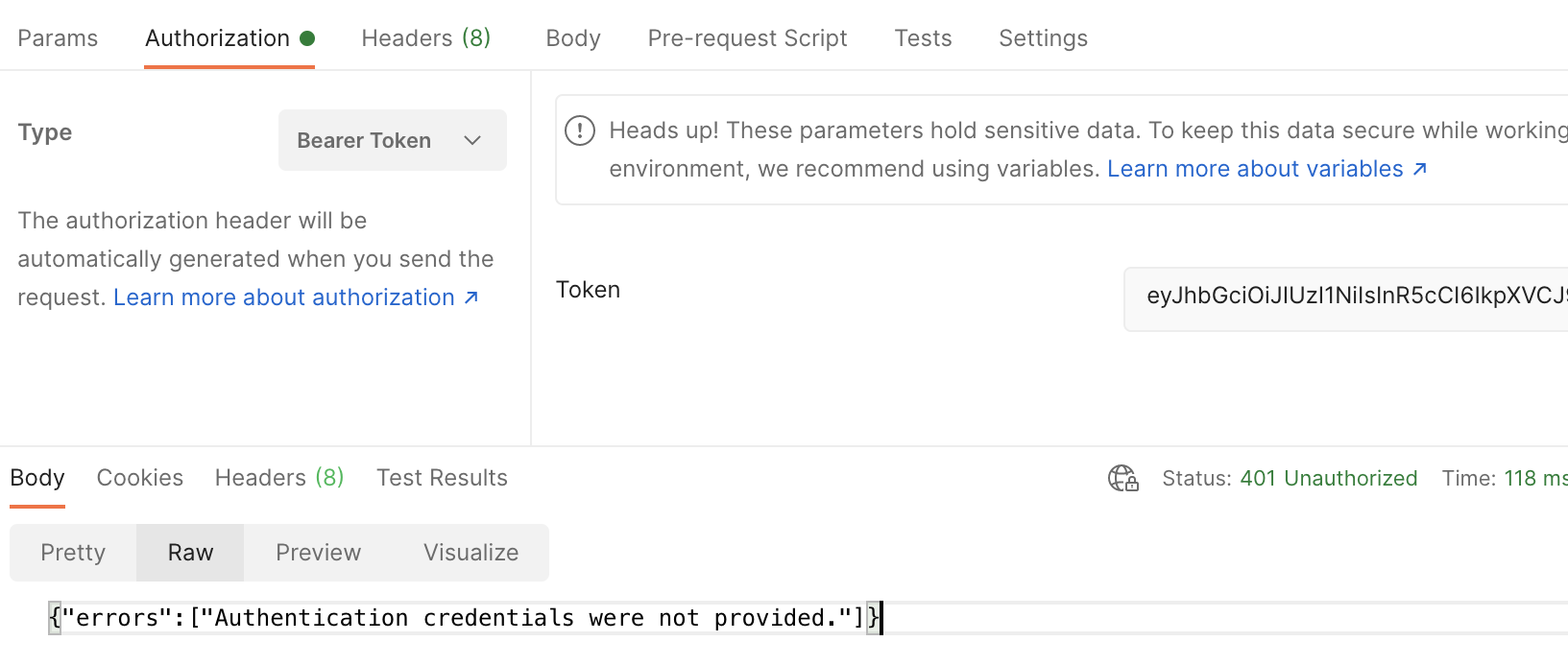Image resolution: width=1568 pixels, height=665 pixels.
Task: Choose the Visualize response view
Action: tap(470, 553)
